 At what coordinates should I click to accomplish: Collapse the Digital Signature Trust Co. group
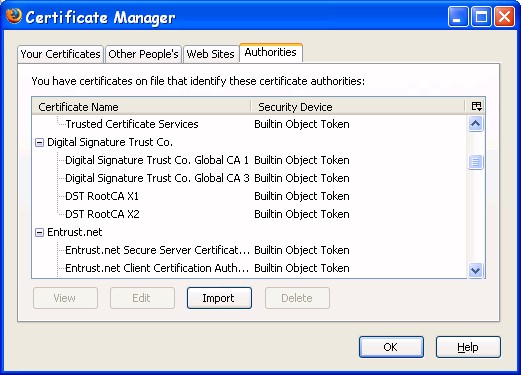pyautogui.click(x=39, y=143)
